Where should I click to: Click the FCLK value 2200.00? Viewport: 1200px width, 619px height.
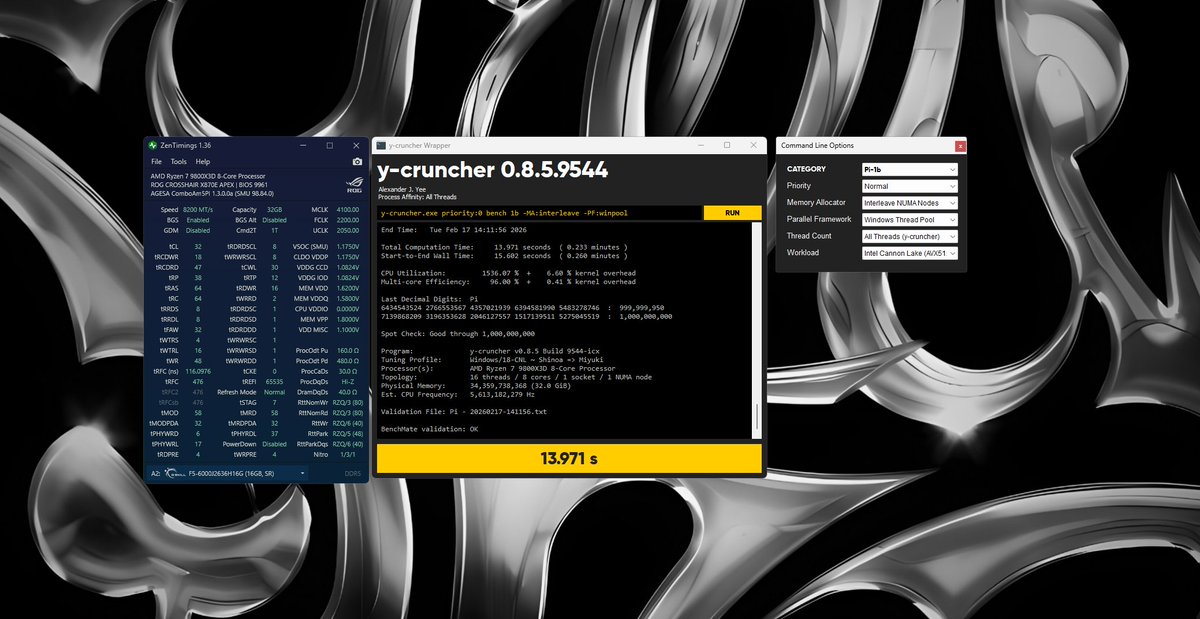(x=346, y=219)
